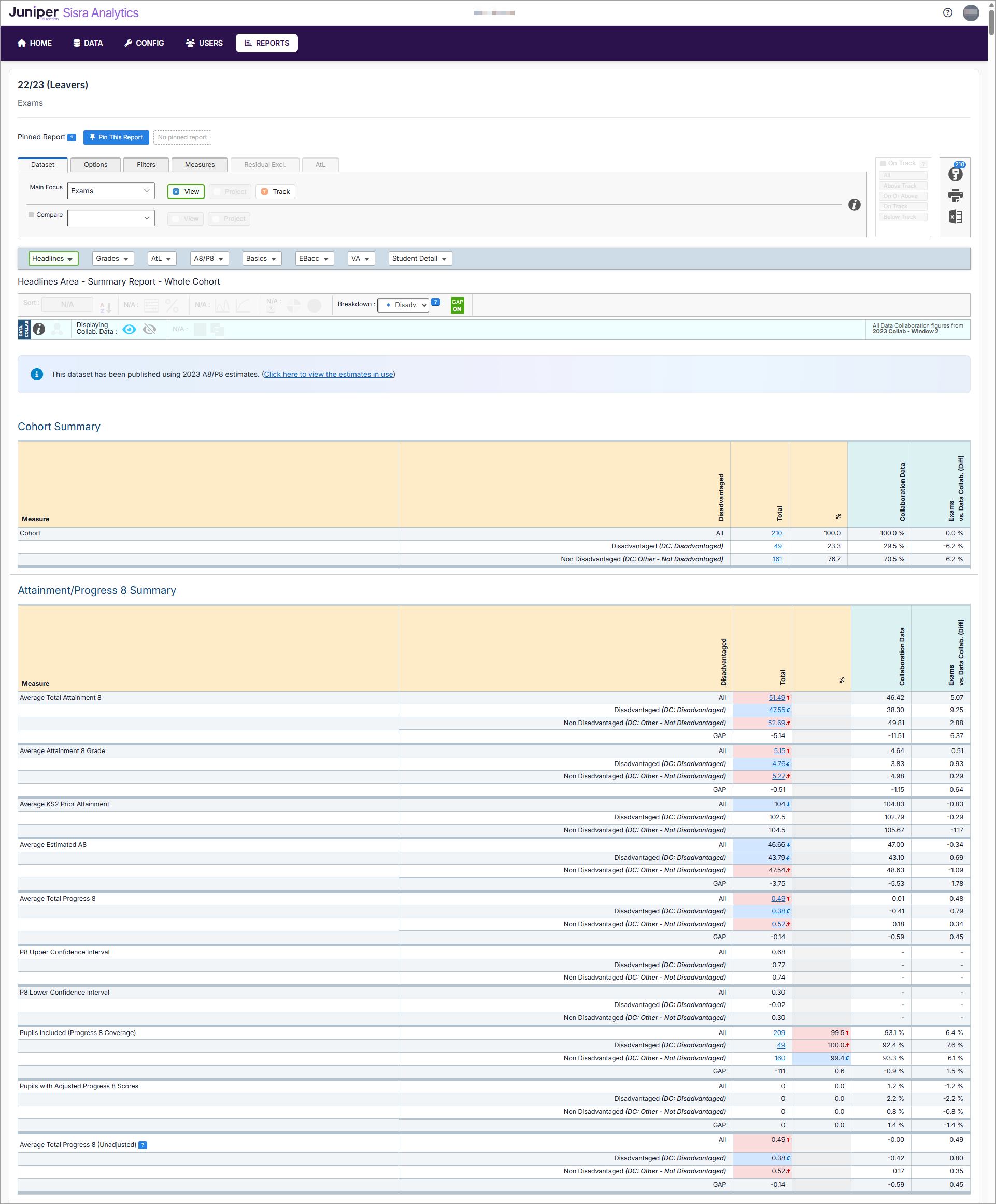Open the A8/P8 dropdown menu
This screenshot has height=1204, width=996.
209,259
